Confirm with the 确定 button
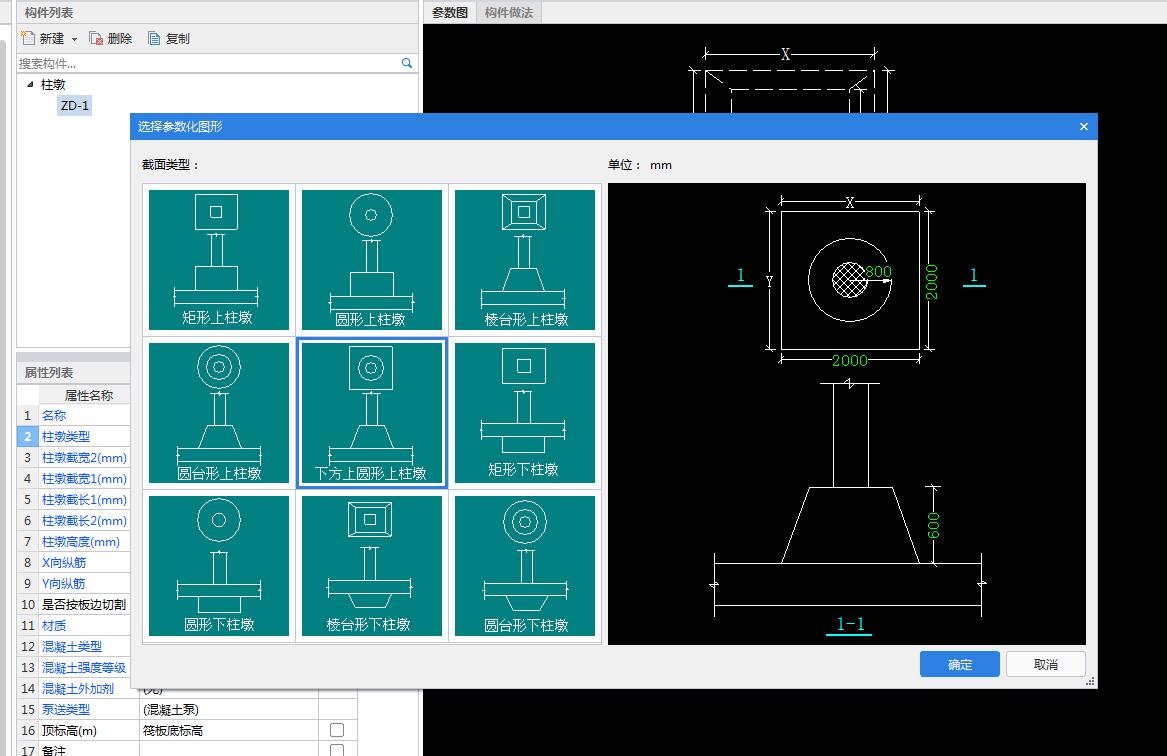The height and width of the screenshot is (756, 1167). 959,664
